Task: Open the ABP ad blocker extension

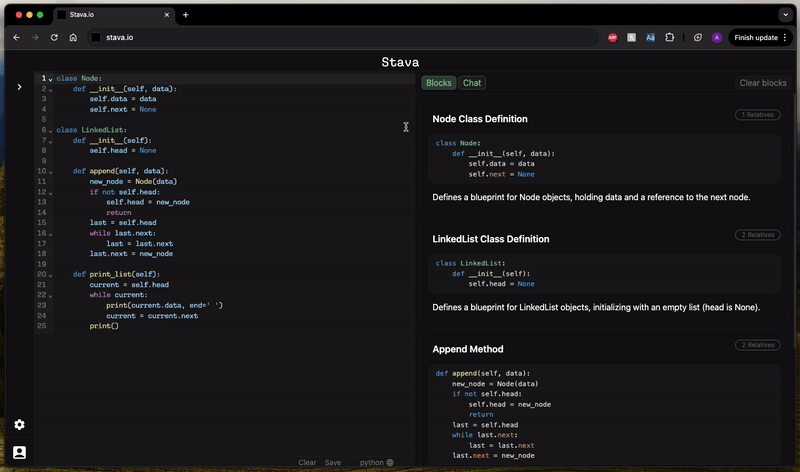Action: (x=613, y=37)
